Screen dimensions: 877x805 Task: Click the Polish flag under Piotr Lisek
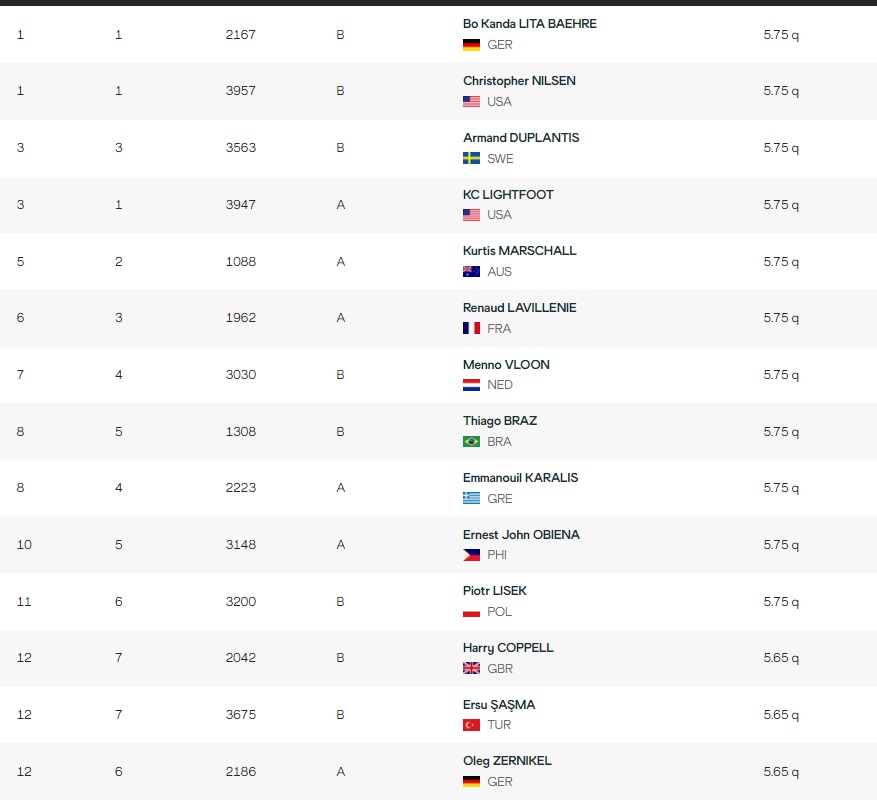[x=471, y=612]
